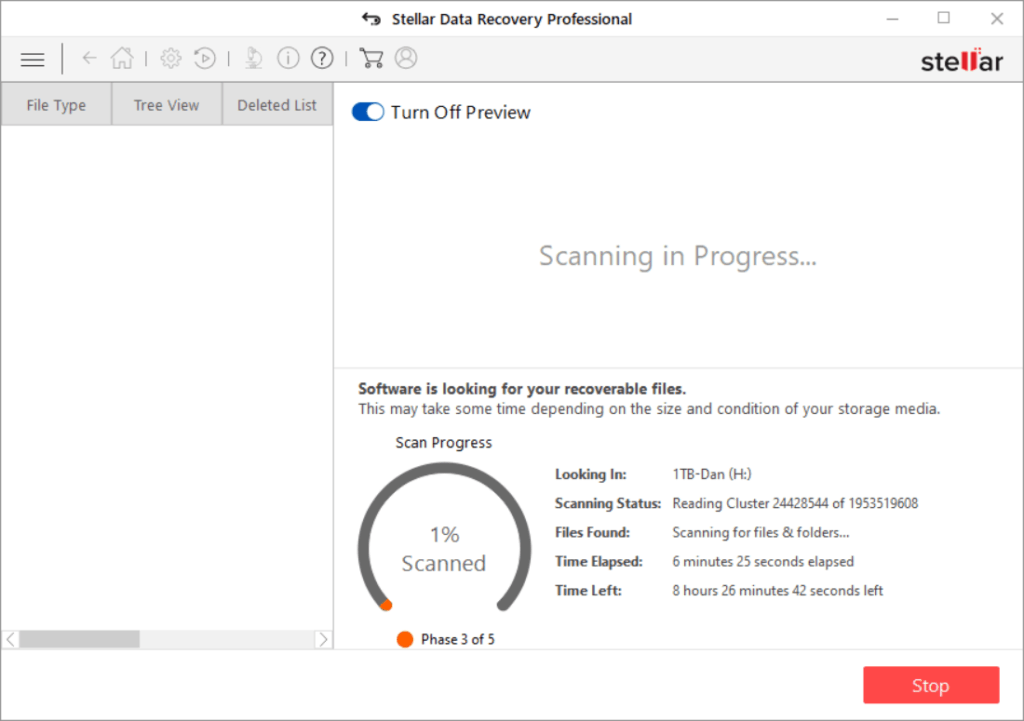This screenshot has width=1024, height=721.
Task: Go to the Home screen icon
Action: 122,59
